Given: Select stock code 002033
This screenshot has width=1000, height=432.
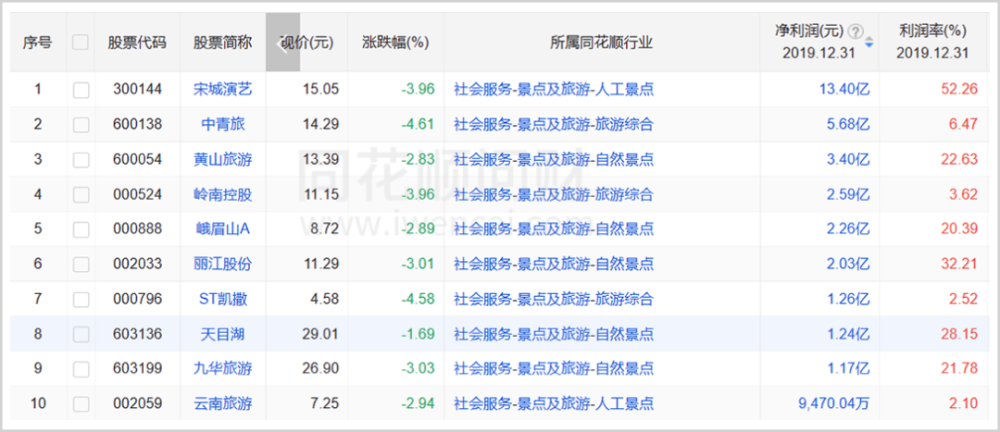Looking at the screenshot, I should pyautogui.click(x=137, y=264).
